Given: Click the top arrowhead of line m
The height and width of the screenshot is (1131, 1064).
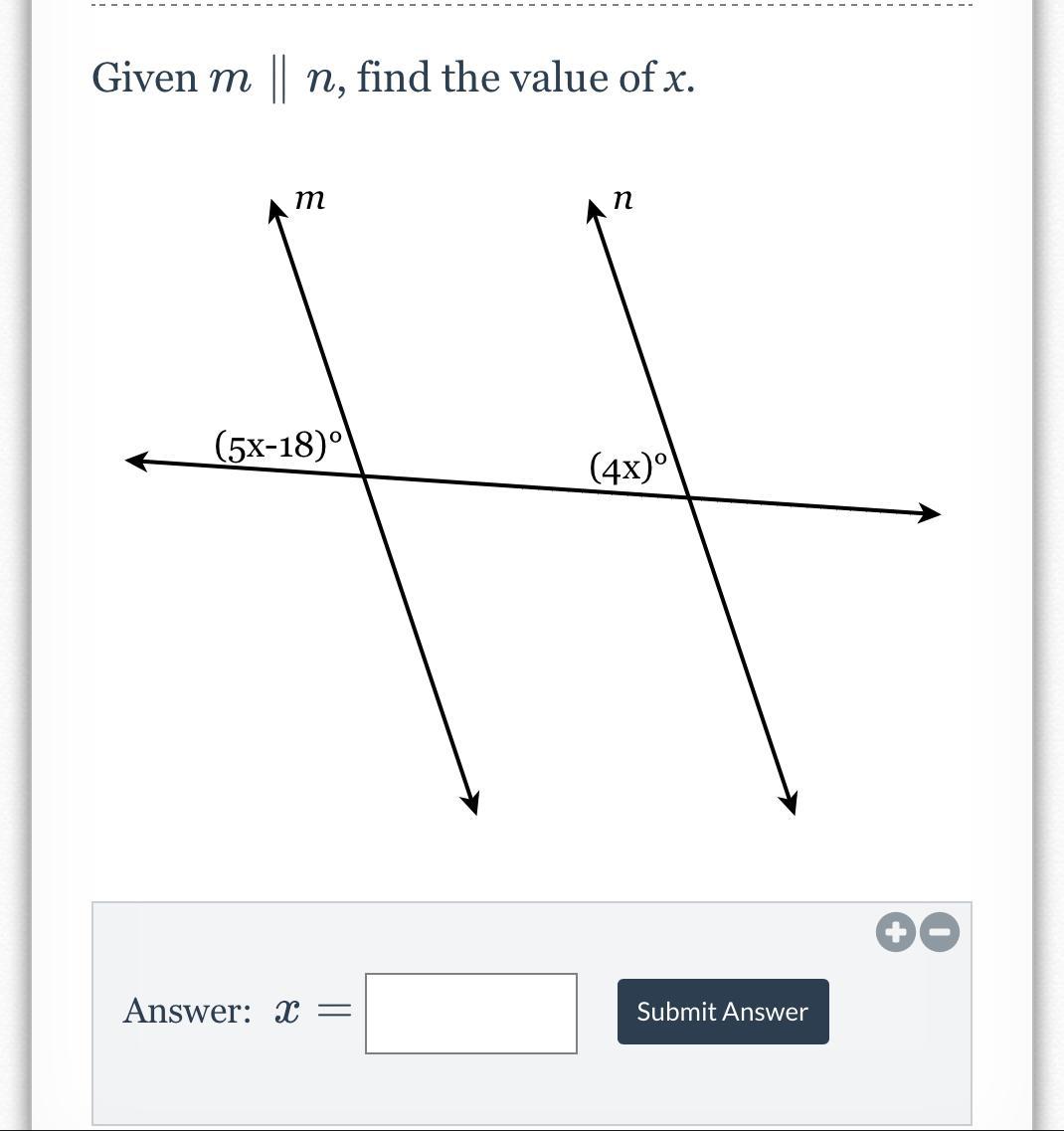Looking at the screenshot, I should (x=276, y=210).
